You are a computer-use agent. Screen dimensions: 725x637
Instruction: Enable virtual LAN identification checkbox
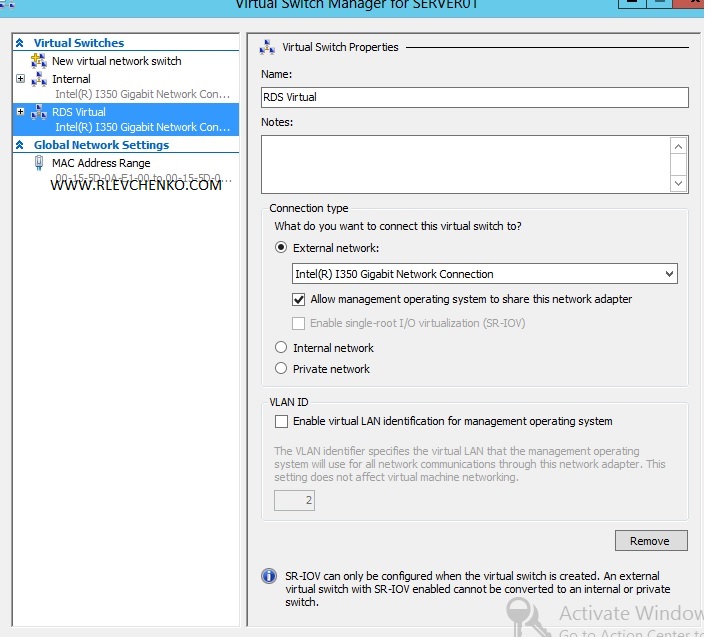[x=281, y=421]
